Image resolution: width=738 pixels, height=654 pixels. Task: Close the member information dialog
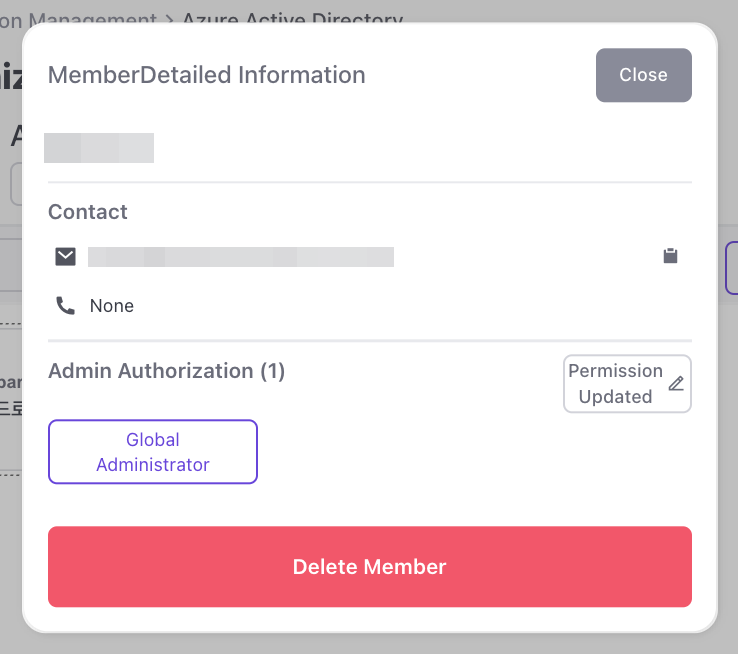coord(643,75)
